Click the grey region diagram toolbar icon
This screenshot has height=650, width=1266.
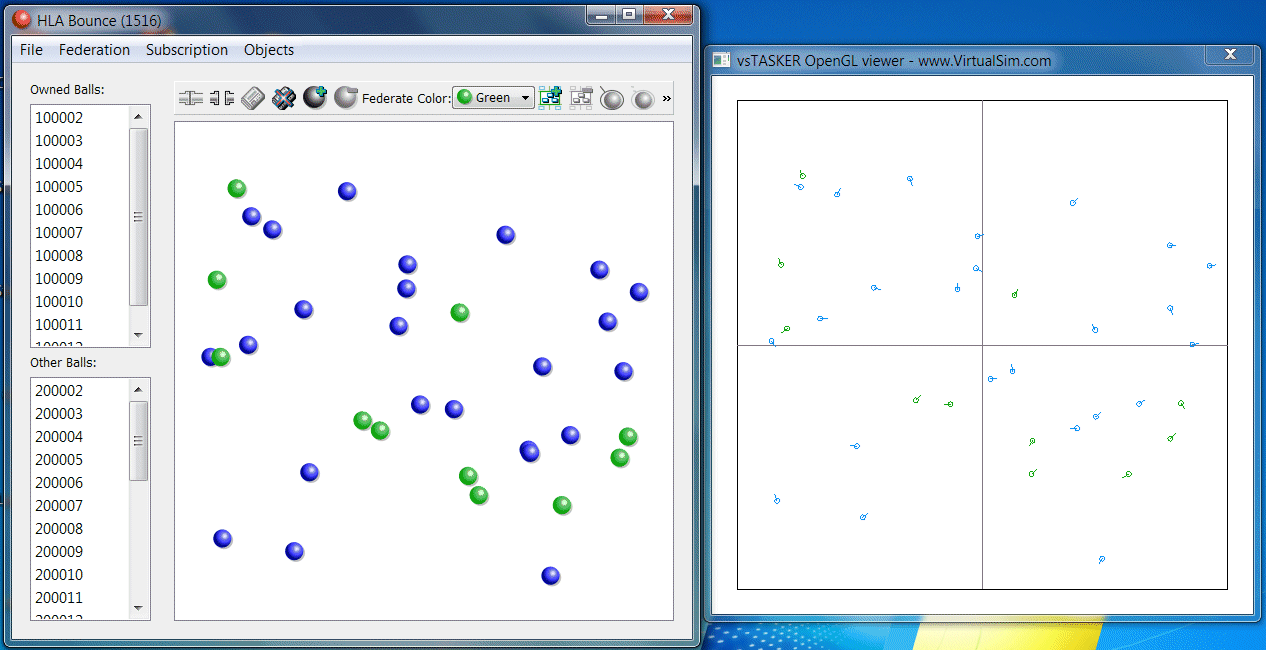click(x=581, y=98)
